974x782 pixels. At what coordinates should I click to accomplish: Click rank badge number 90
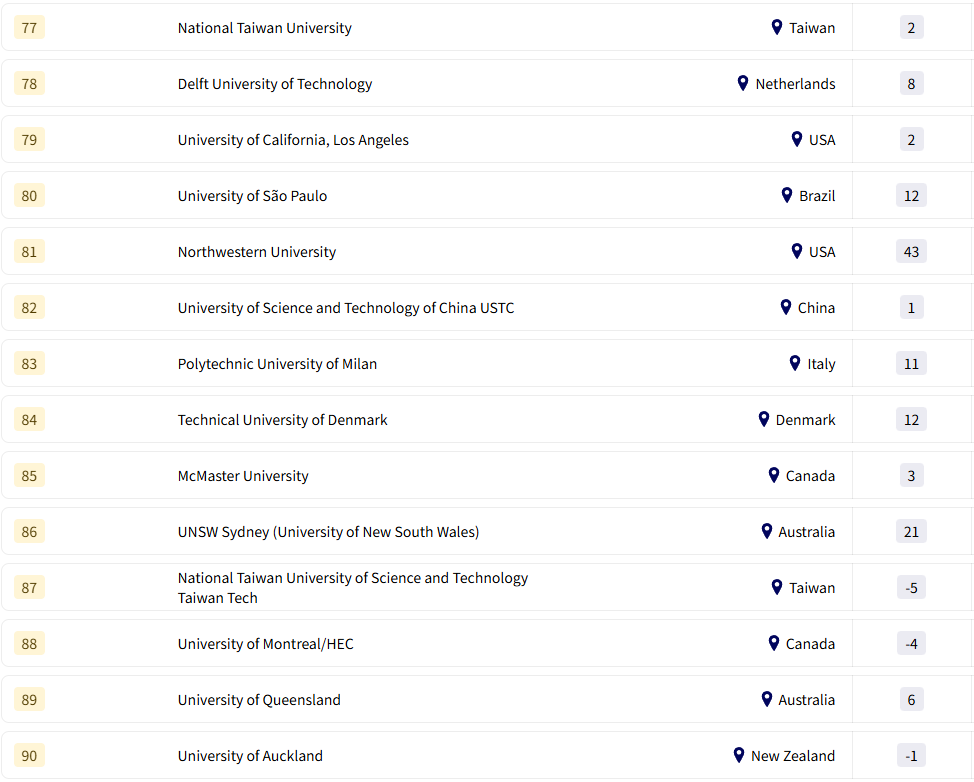tap(29, 756)
